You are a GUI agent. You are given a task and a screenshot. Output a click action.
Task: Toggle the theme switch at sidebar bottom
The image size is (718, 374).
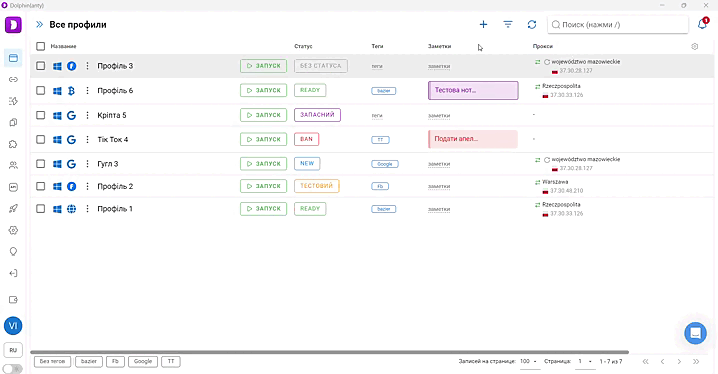tap(12, 369)
